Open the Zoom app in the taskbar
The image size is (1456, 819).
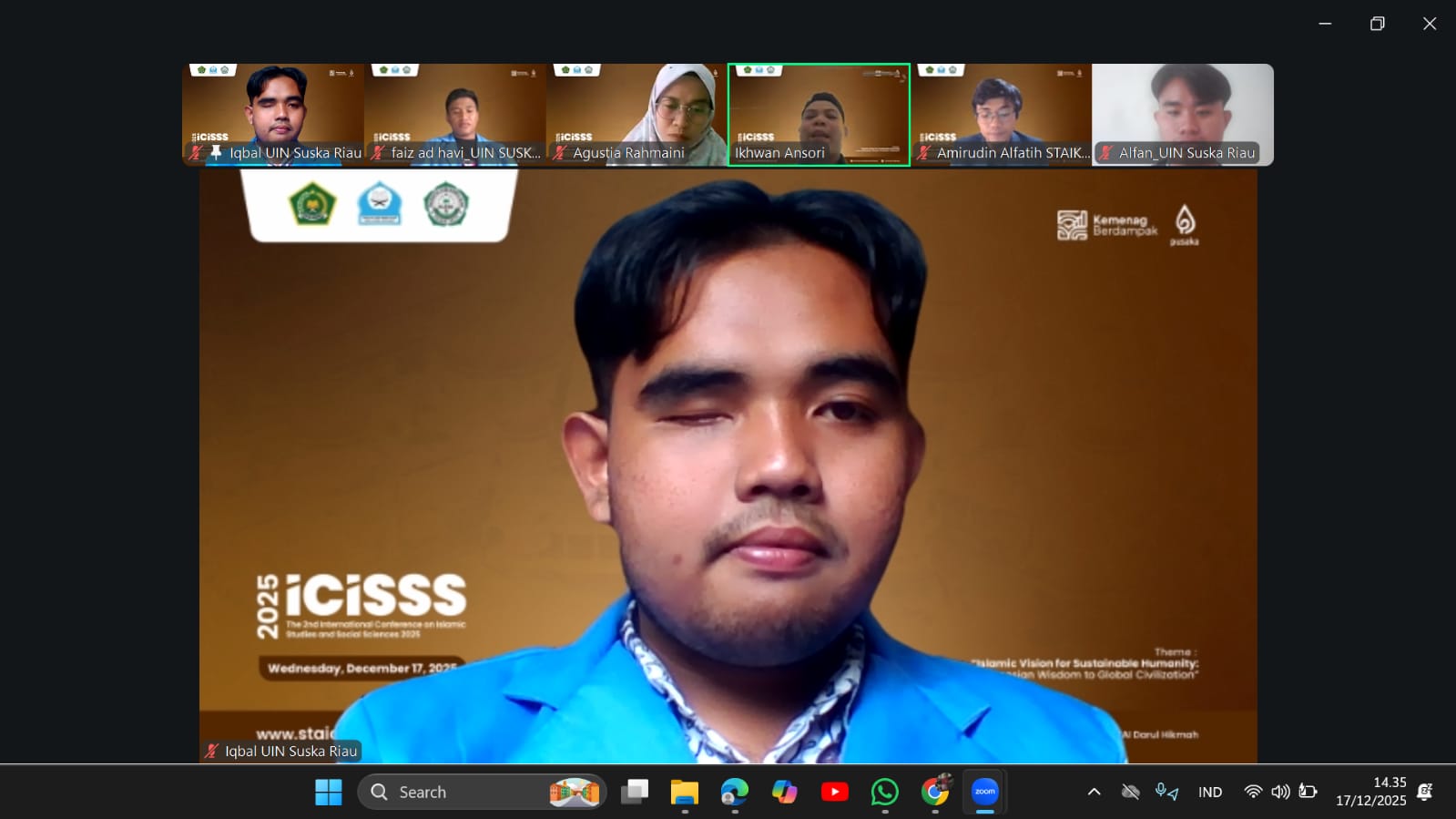pos(984,792)
